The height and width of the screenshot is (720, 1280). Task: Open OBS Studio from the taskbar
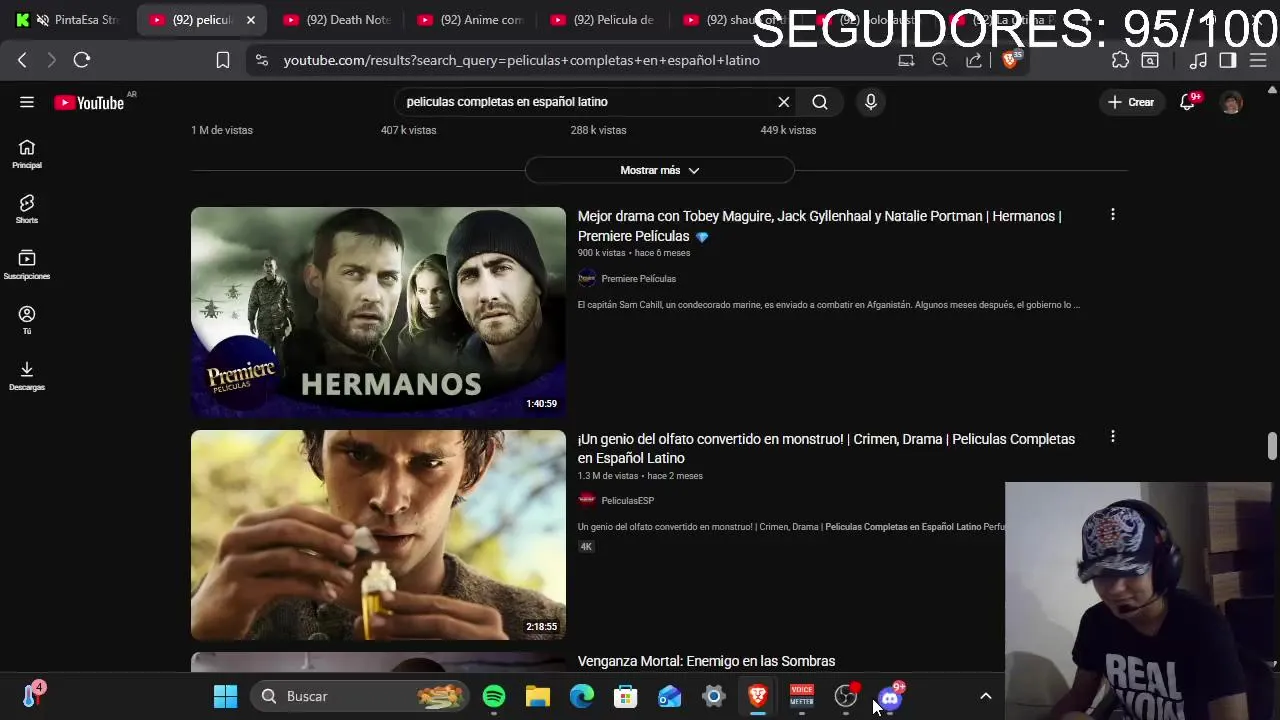[846, 696]
